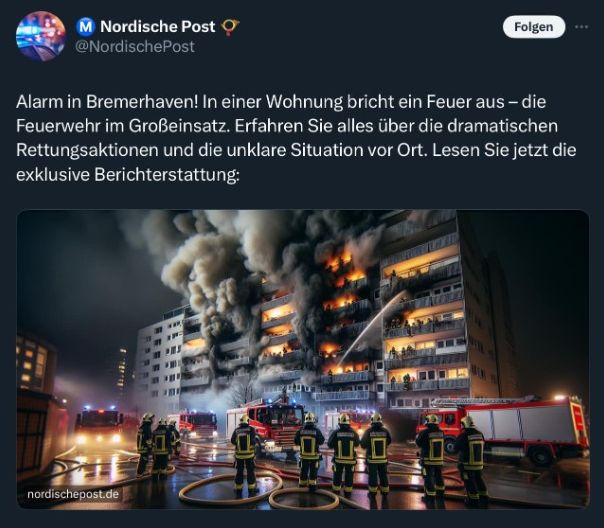Image resolution: width=604 pixels, height=528 pixels.
Task: Click the Nordische Post display name
Action: click(158, 27)
